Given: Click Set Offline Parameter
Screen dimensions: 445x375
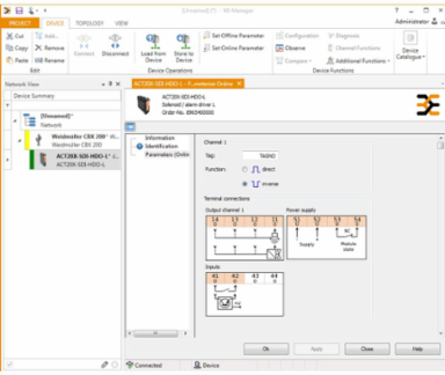Looking at the screenshot, I should coord(234,36).
